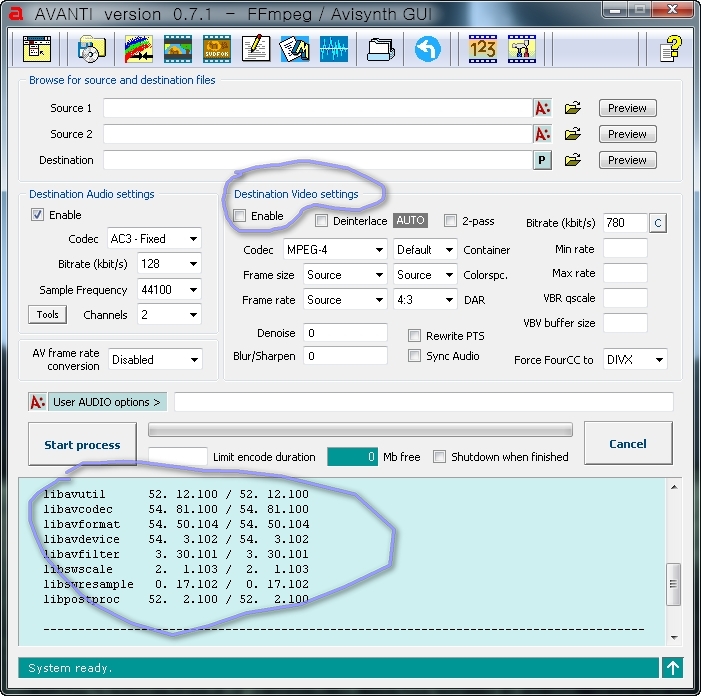The height and width of the screenshot is (696, 701).
Task: Click Preview button for Source 2
Action: pyautogui.click(x=628, y=134)
